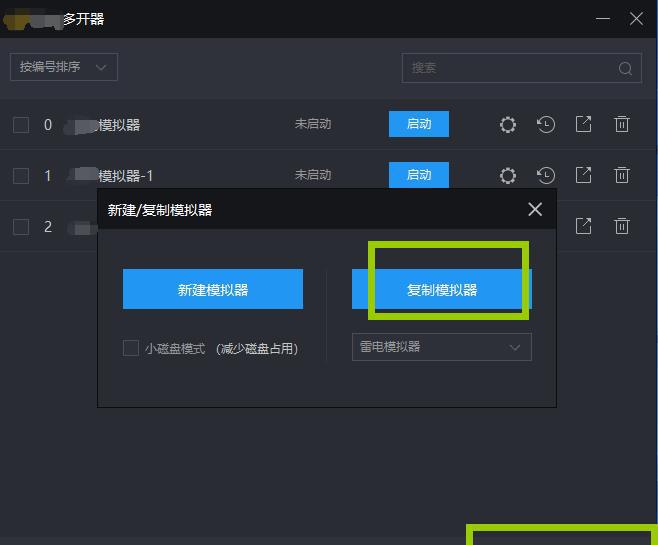This screenshot has height=545, width=658.
Task: Open settings gear for emulator row 0
Action: click(508, 125)
